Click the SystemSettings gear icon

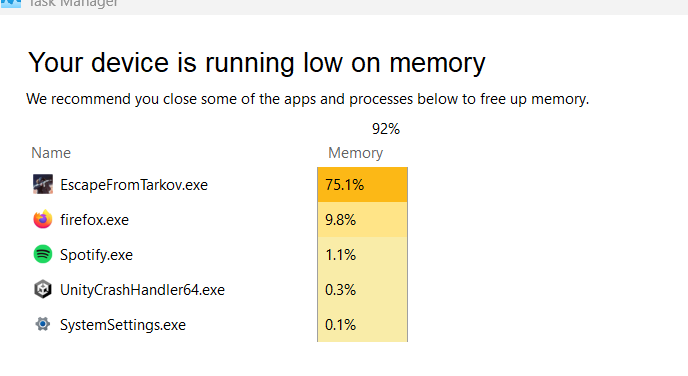[x=43, y=325]
